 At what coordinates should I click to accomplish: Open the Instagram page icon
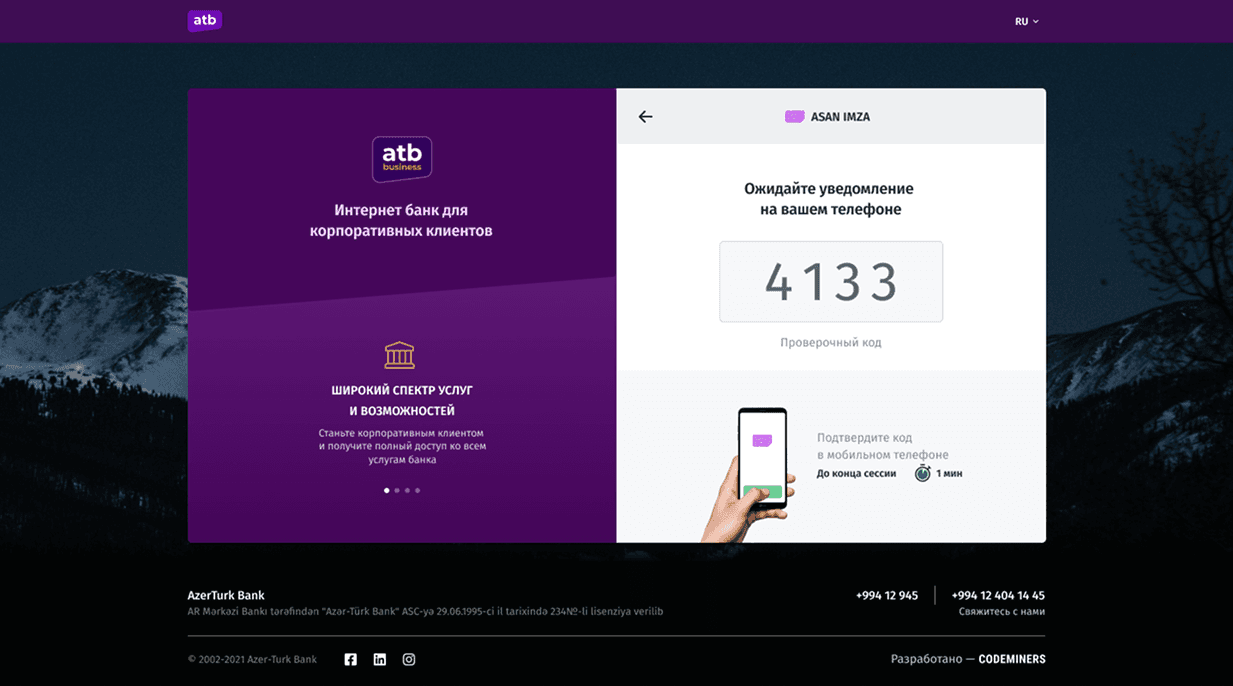408,659
